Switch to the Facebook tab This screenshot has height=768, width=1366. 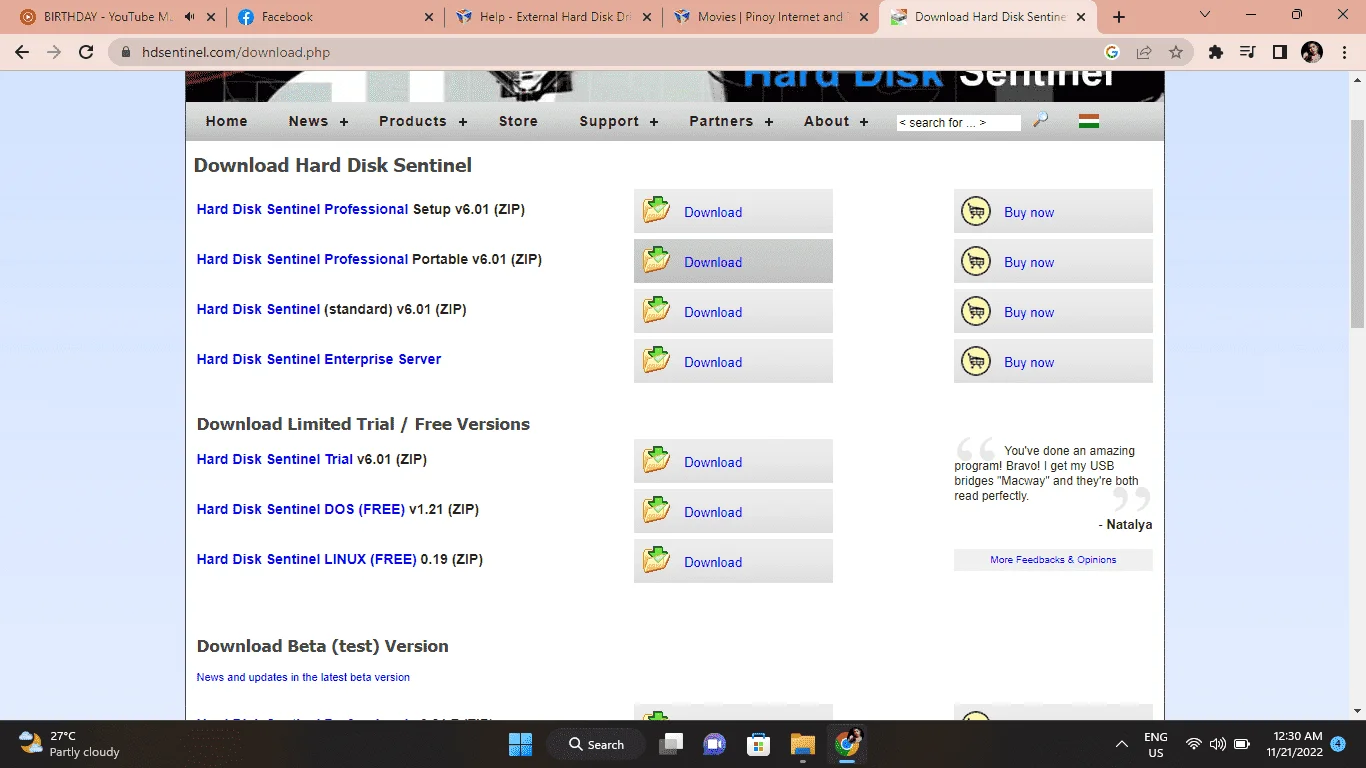click(x=334, y=17)
